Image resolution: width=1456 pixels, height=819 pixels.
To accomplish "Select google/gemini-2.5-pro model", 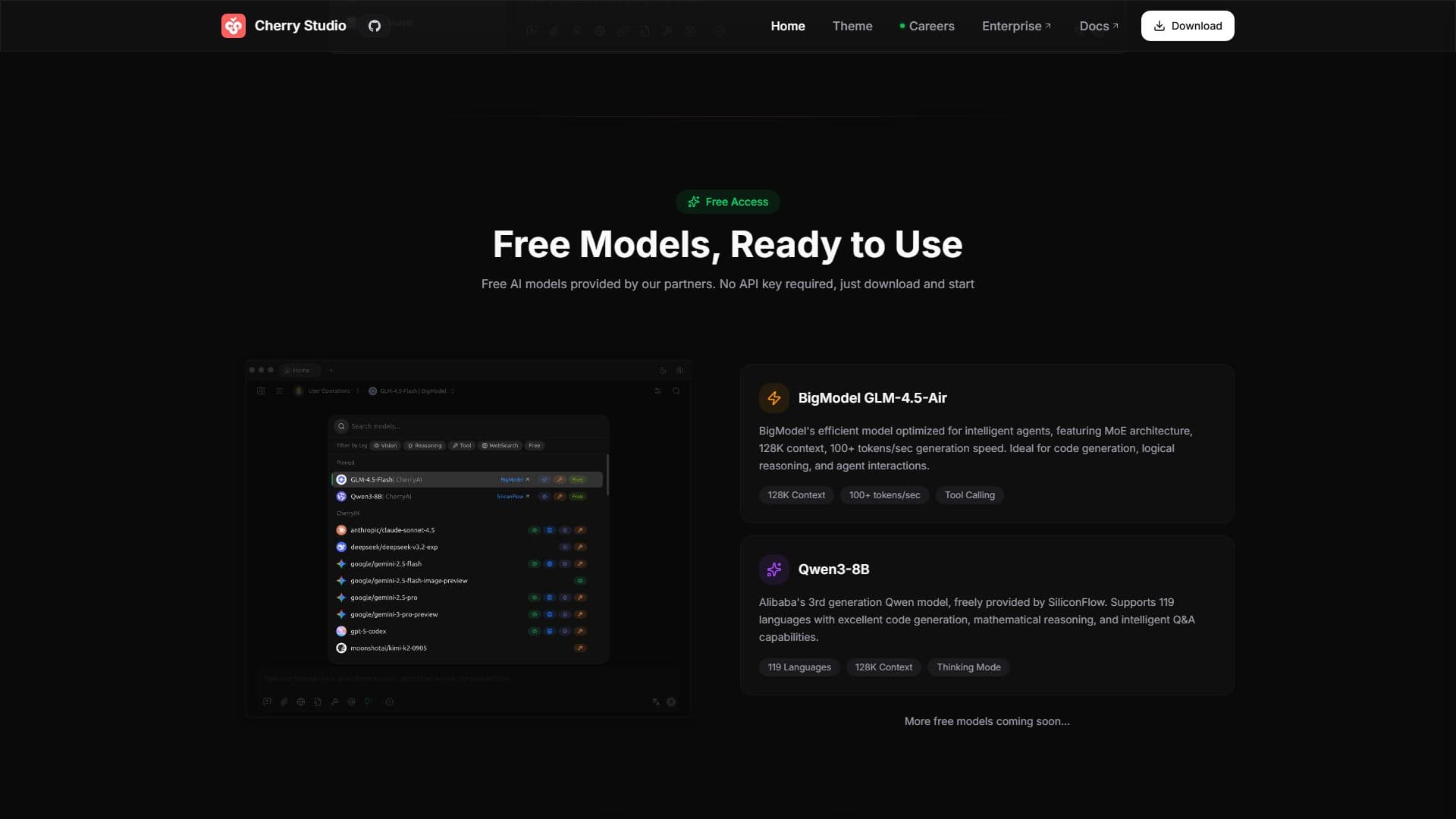I will click(x=467, y=598).
